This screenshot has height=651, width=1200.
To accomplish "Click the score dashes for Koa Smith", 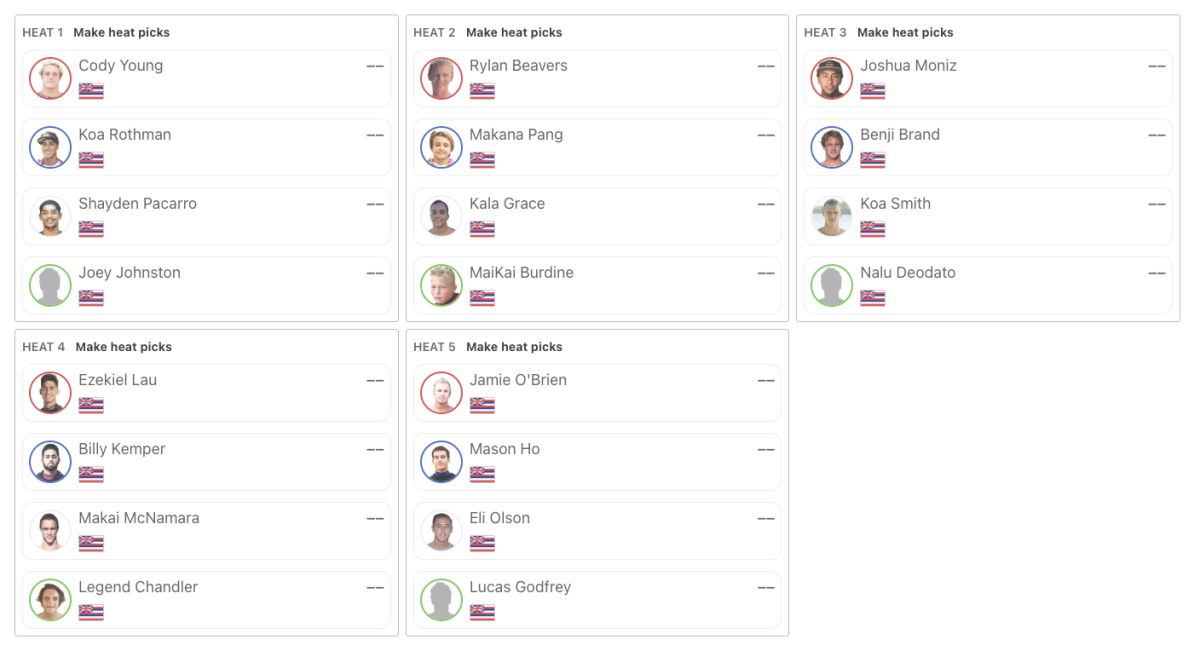I will [1156, 204].
